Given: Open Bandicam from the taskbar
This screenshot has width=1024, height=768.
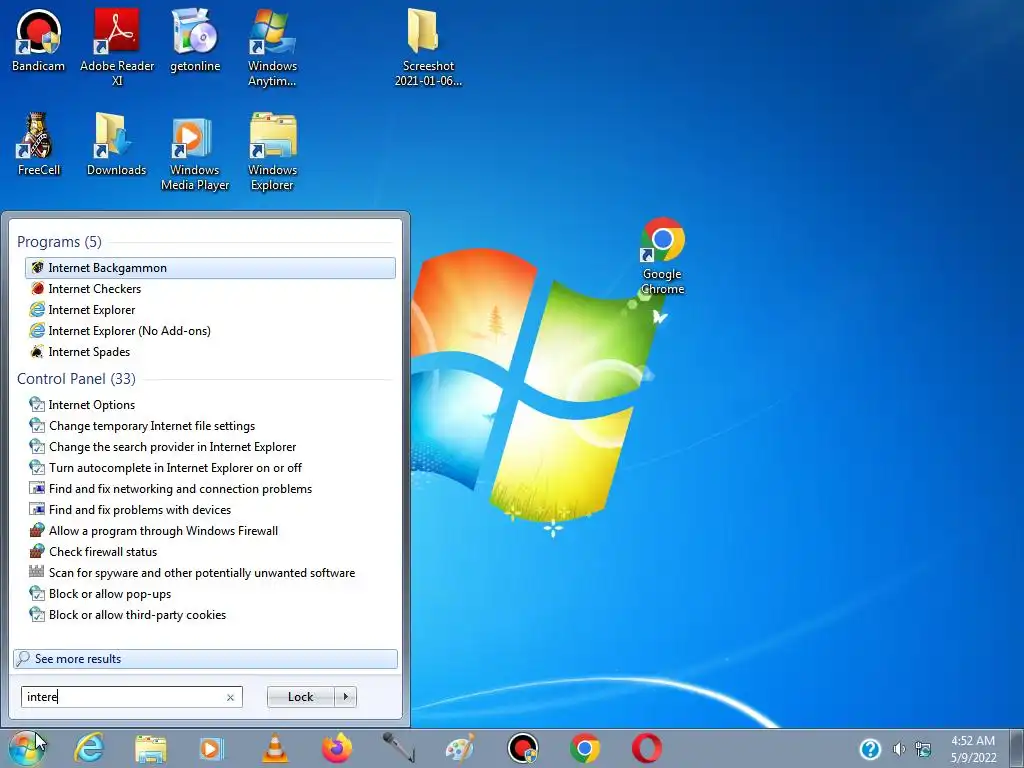Looking at the screenshot, I should [x=522, y=748].
